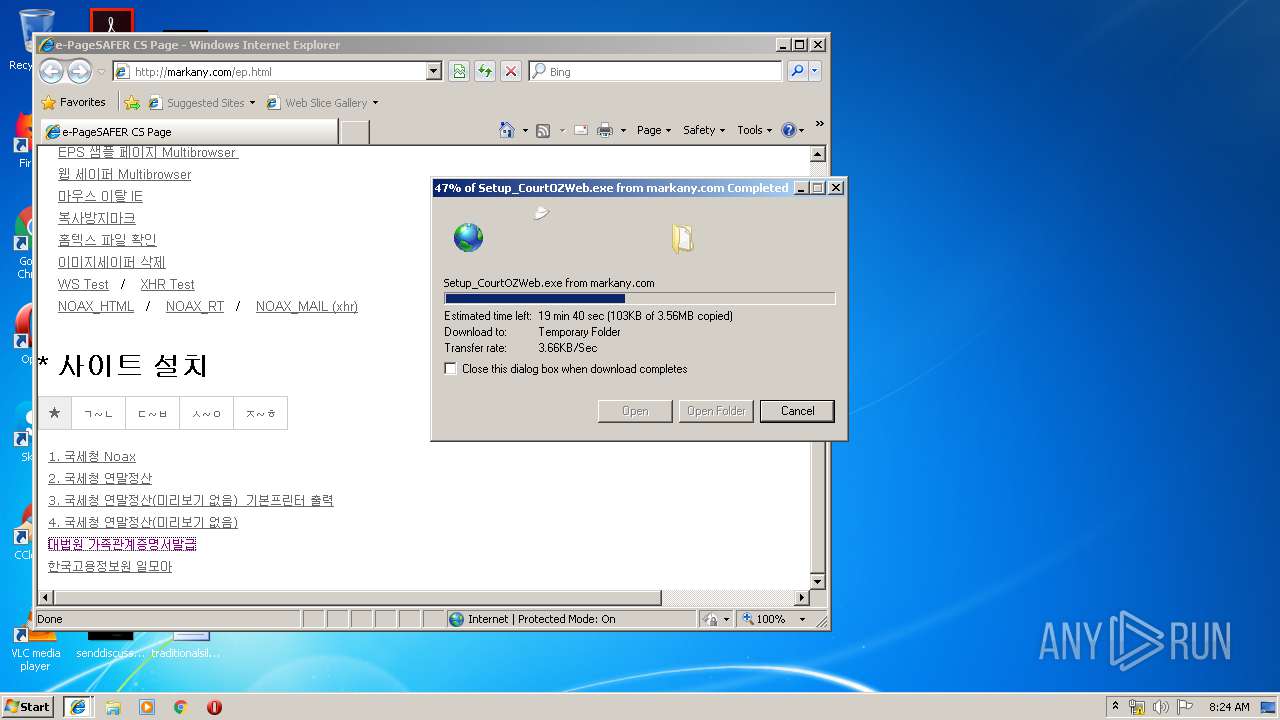Open the NOAX_HTML link

[x=96, y=306]
